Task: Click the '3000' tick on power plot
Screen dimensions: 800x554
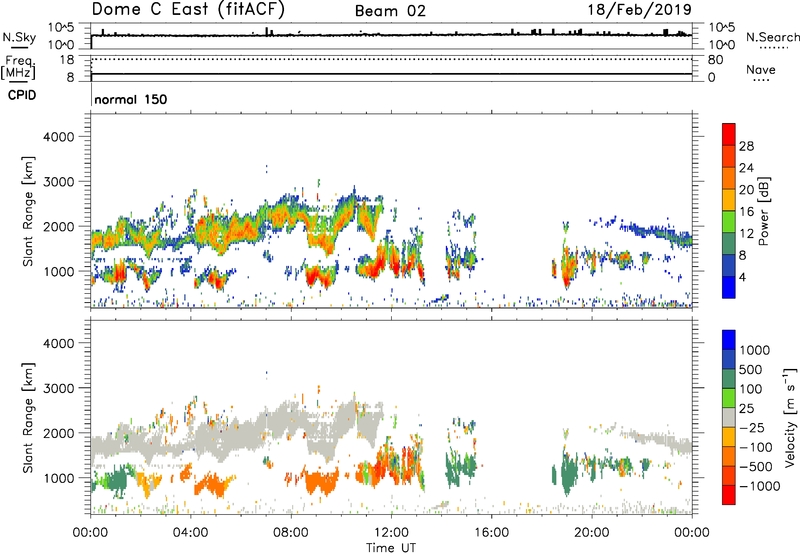Action: pos(58,182)
